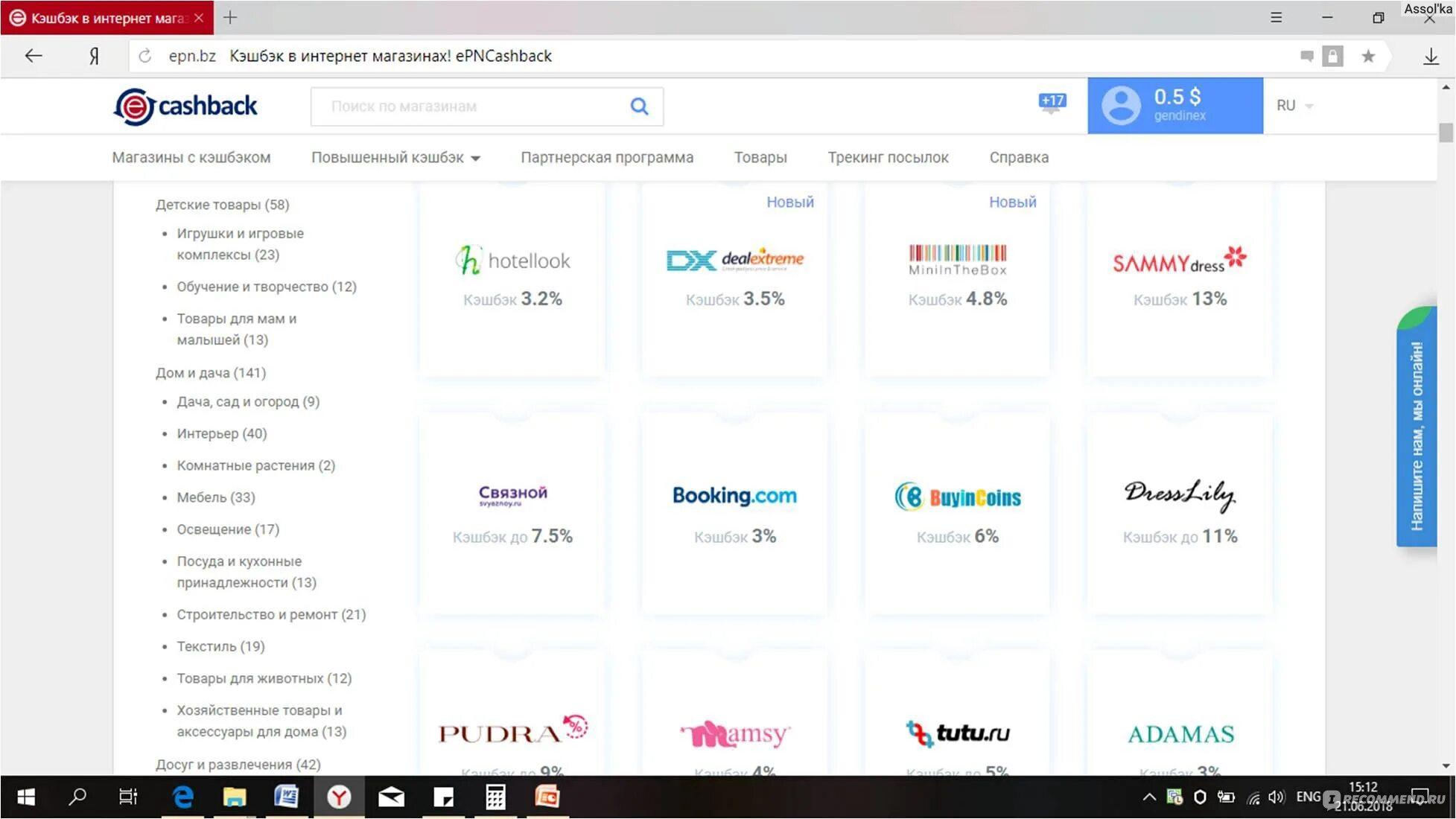Click the search magnifier icon in store search
Image resolution: width=1456 pixels, height=819 pixels.
tap(639, 106)
